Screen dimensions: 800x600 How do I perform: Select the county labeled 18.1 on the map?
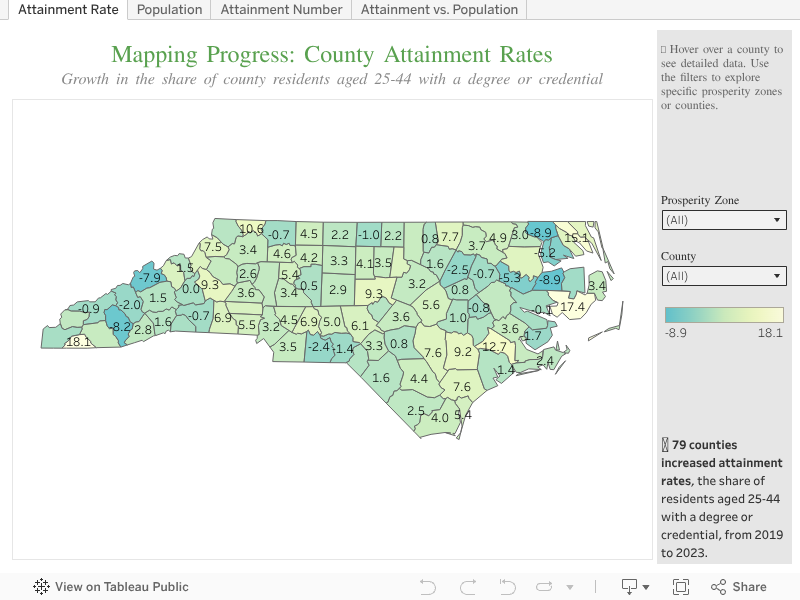click(78, 342)
